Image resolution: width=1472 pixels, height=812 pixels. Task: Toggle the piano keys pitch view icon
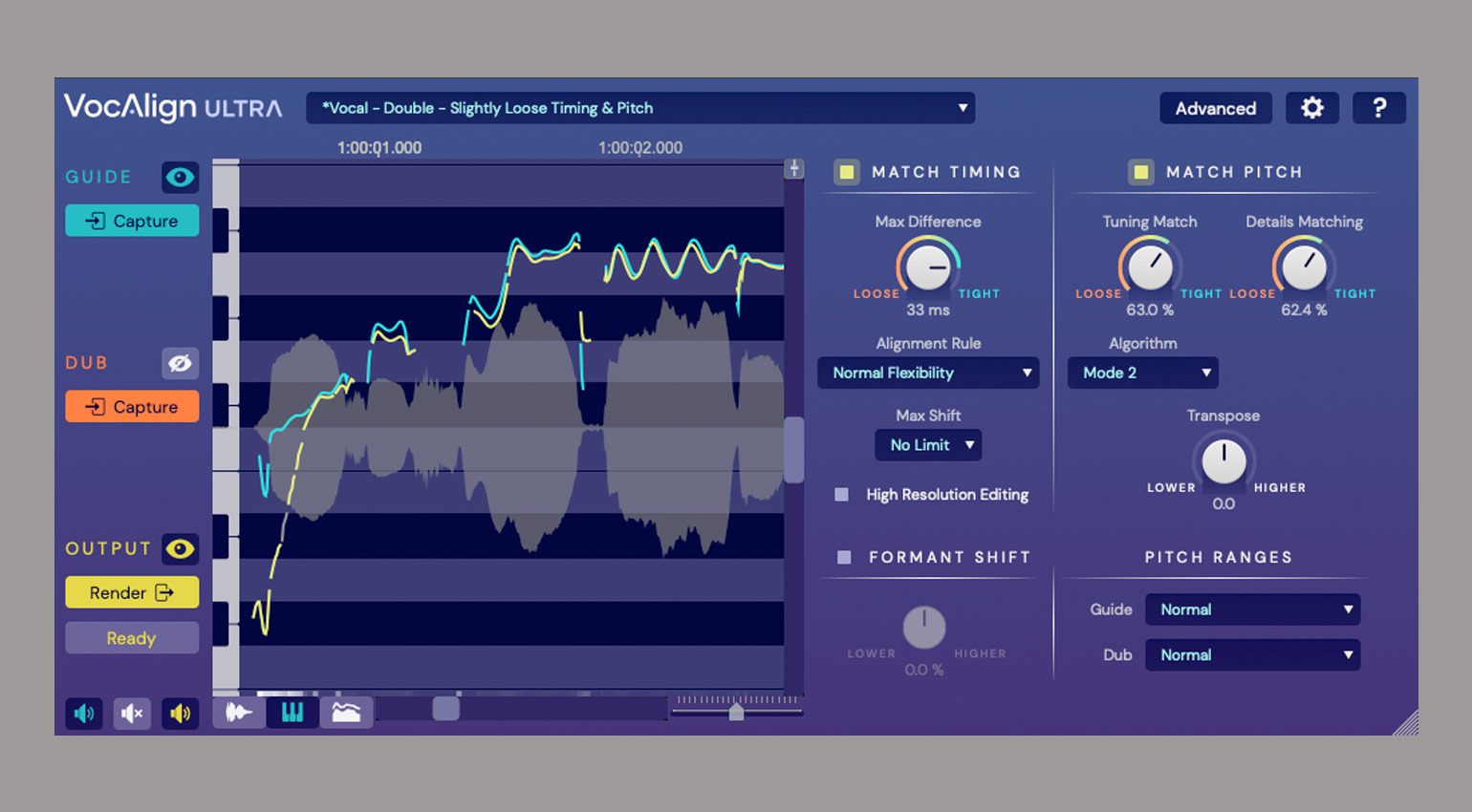[x=292, y=712]
